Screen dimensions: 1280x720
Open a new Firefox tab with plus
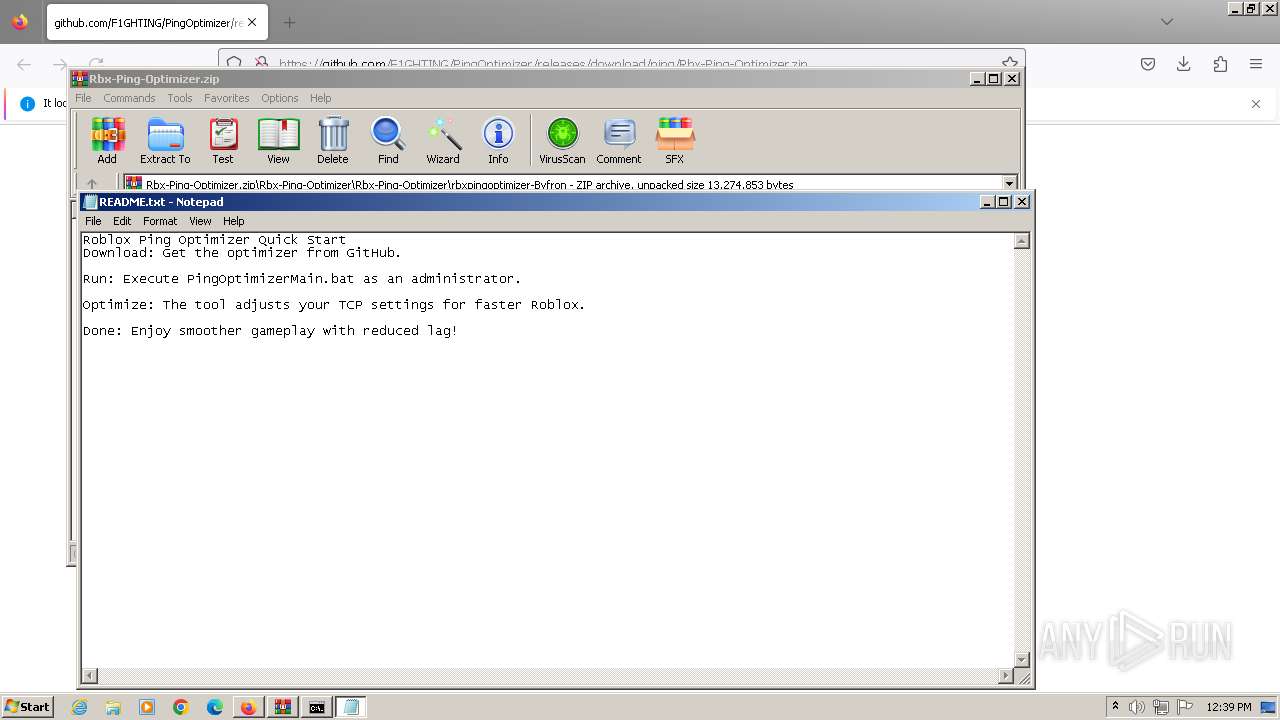tap(289, 22)
